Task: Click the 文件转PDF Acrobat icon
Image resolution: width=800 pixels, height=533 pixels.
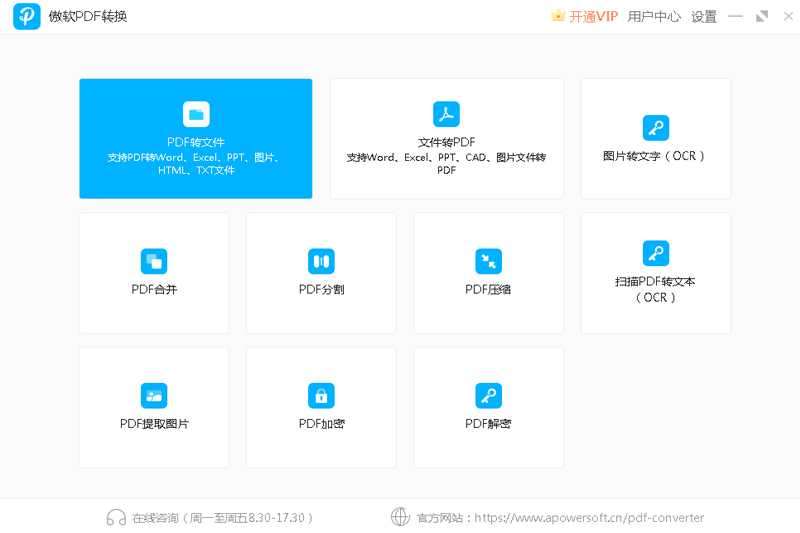Action: pos(446,114)
